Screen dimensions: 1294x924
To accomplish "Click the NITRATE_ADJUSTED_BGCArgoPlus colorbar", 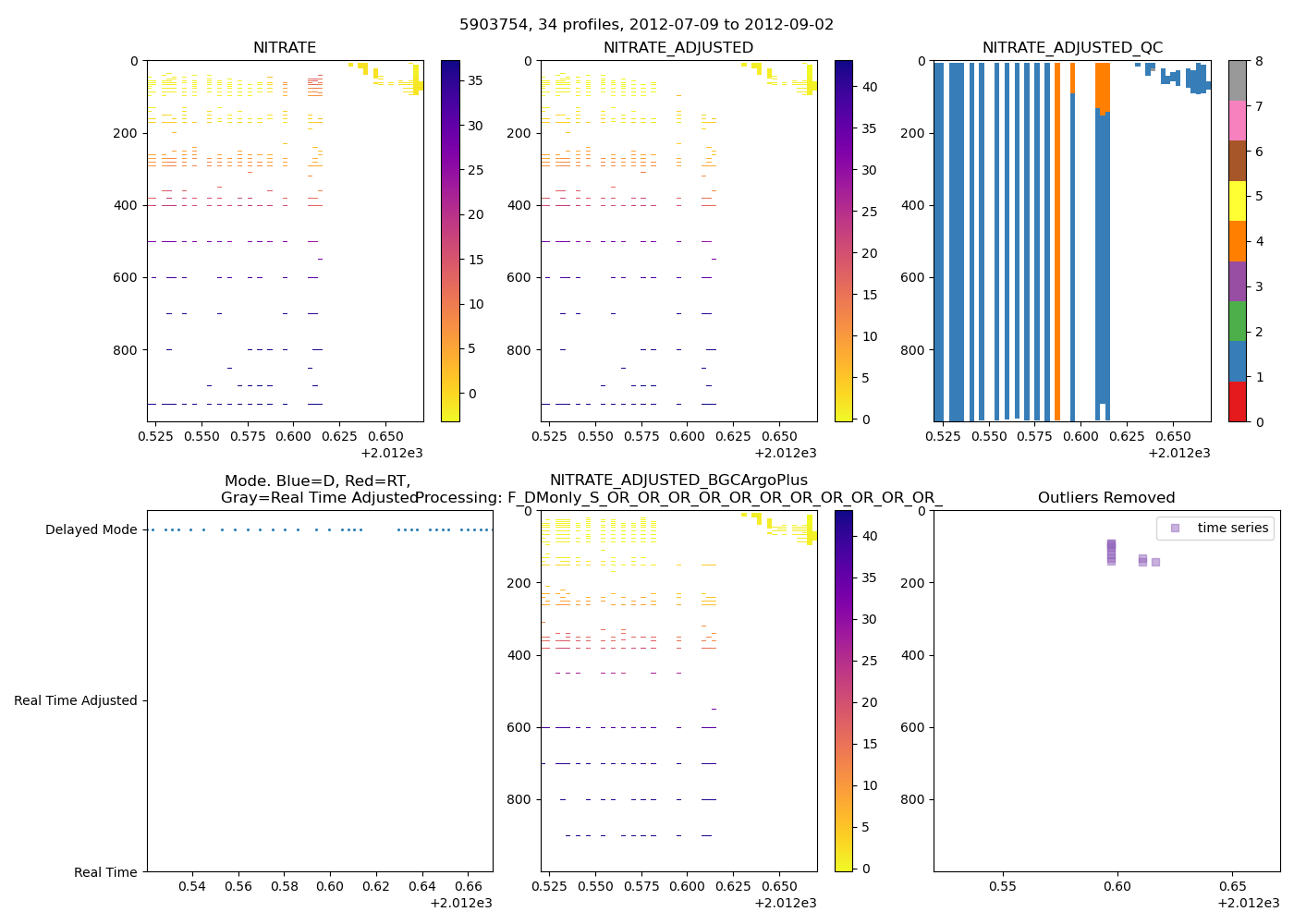I will [844, 690].
